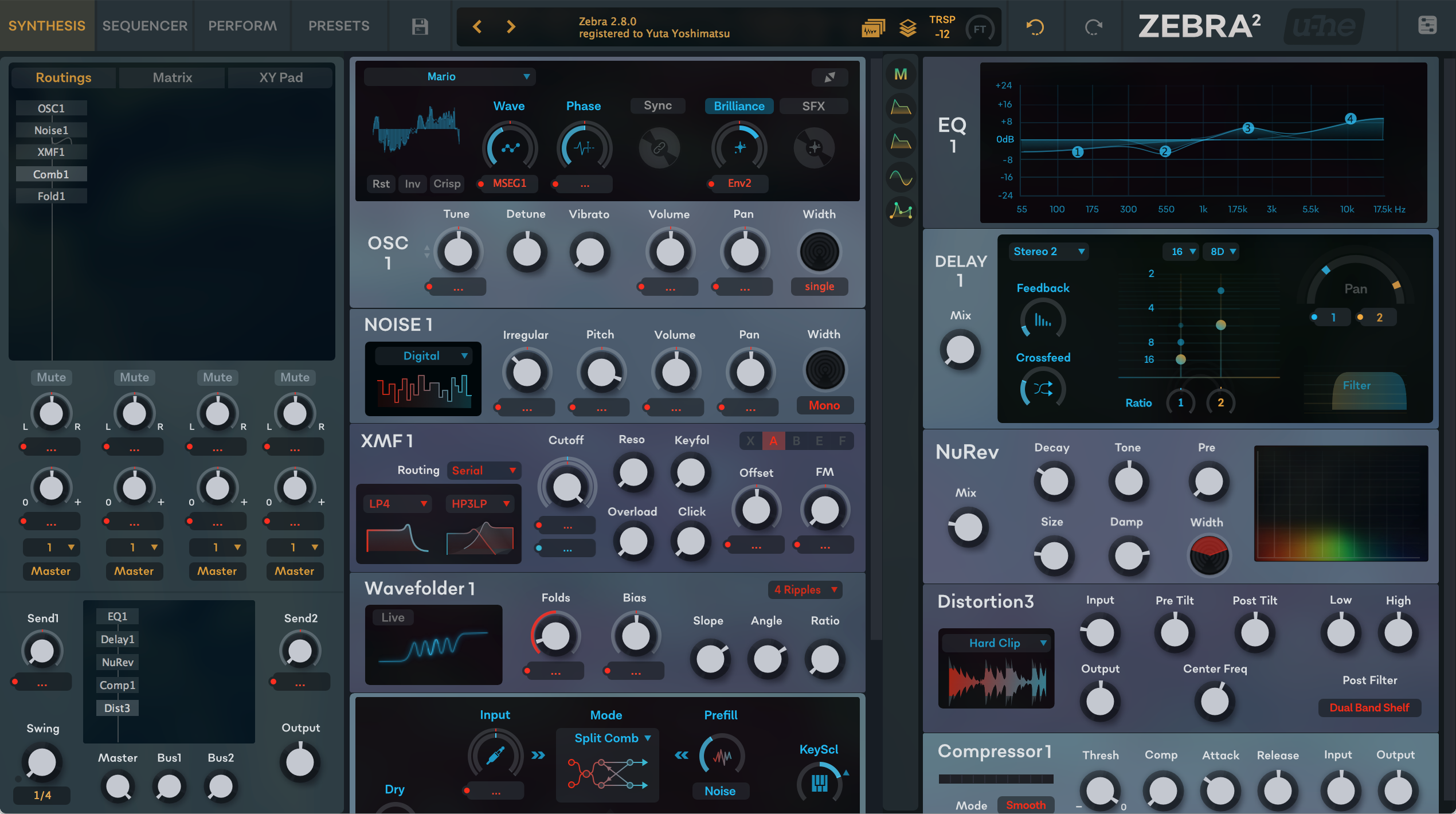1456x814 pixels.
Task: Click the Dual Band Shelf post filter button
Action: [x=1369, y=708]
